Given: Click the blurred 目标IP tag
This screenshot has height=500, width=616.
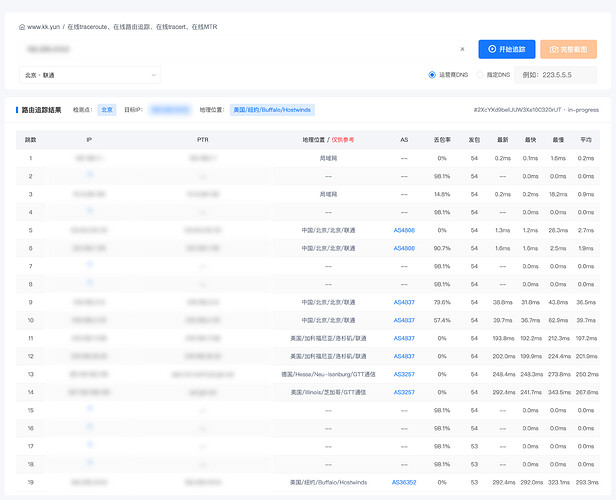Looking at the screenshot, I should [x=170, y=110].
